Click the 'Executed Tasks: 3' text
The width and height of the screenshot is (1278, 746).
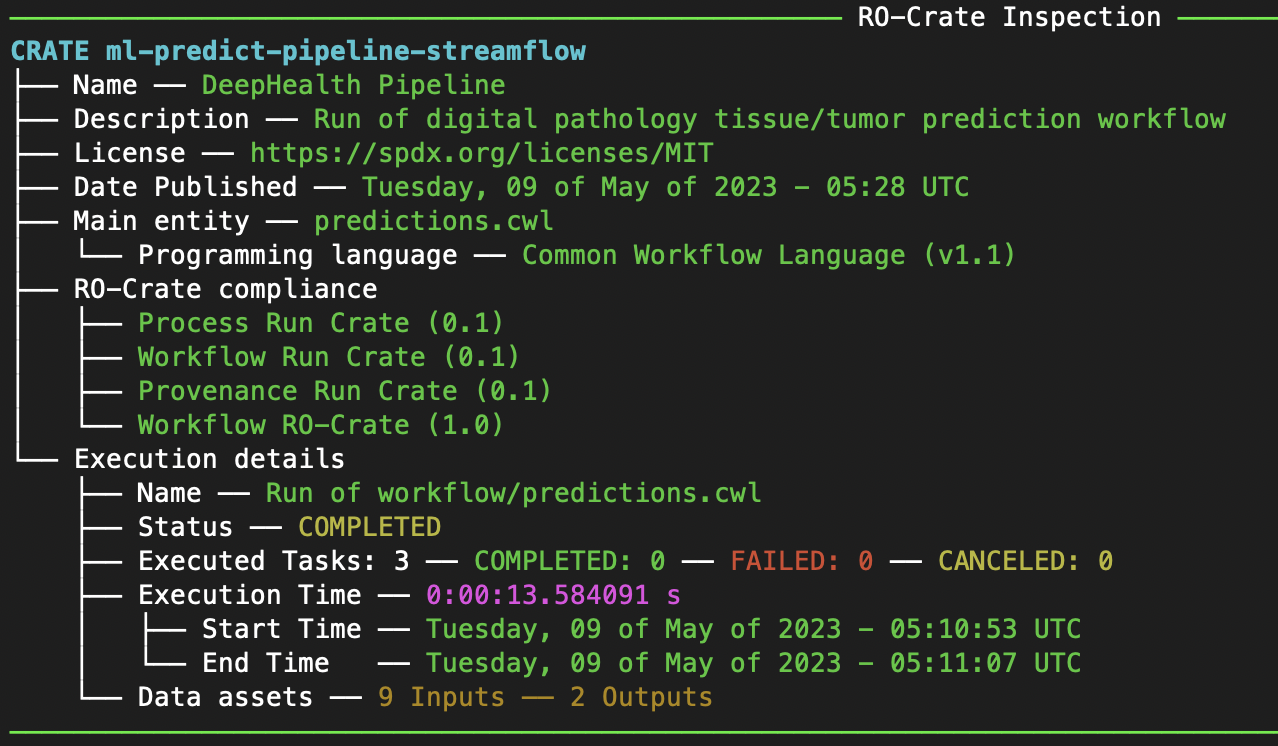tap(274, 561)
